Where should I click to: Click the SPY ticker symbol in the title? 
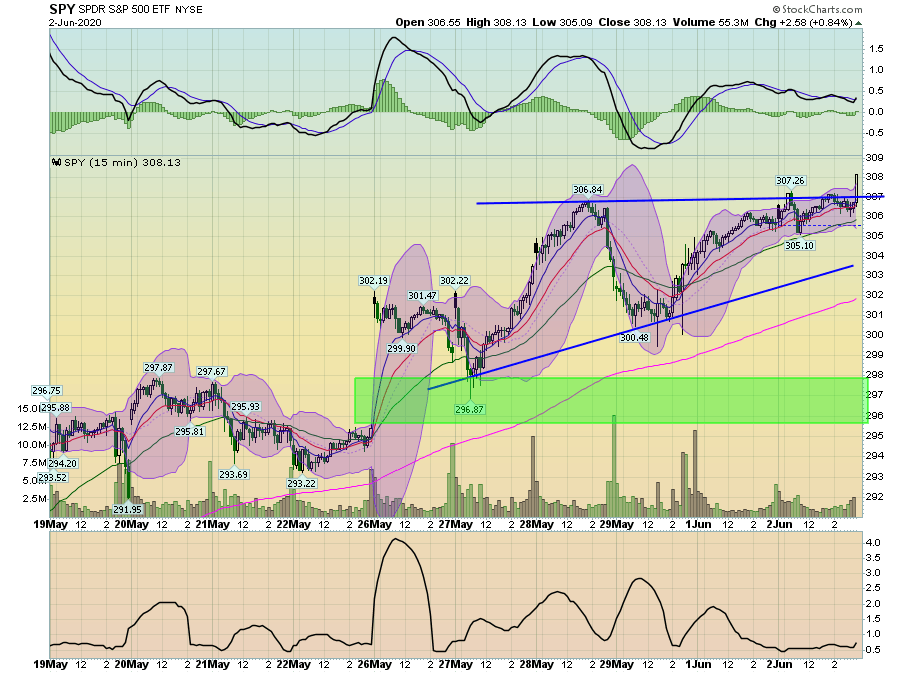click(x=61, y=9)
